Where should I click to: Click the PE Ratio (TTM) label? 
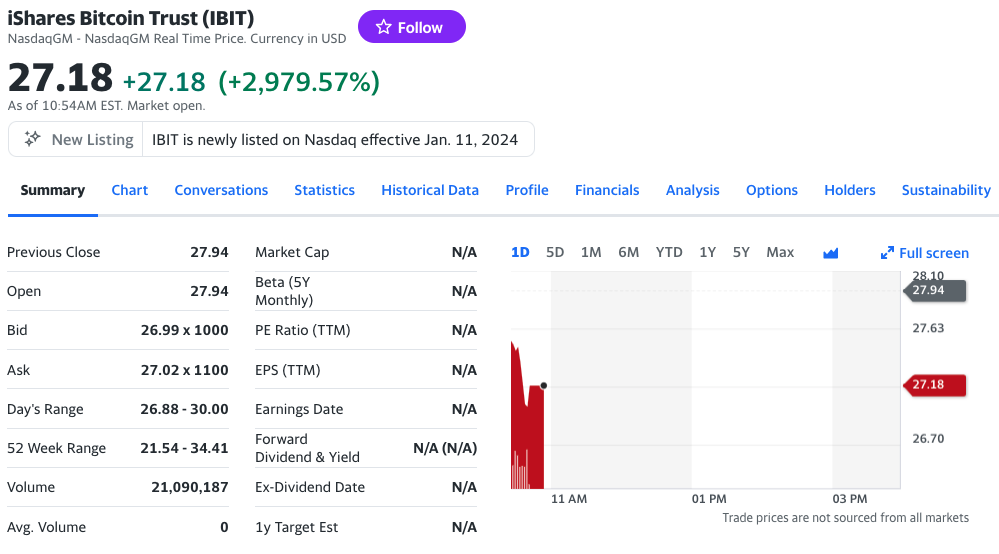click(303, 330)
